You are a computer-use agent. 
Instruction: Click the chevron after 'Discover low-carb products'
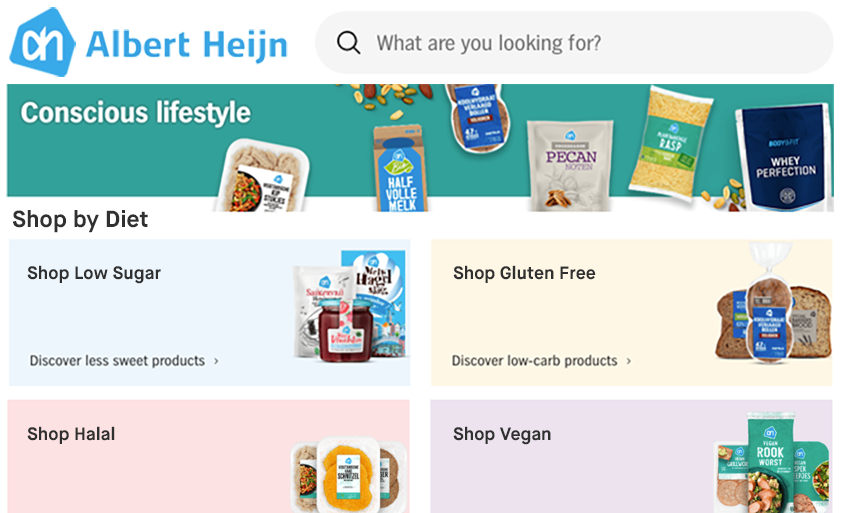[x=629, y=361]
